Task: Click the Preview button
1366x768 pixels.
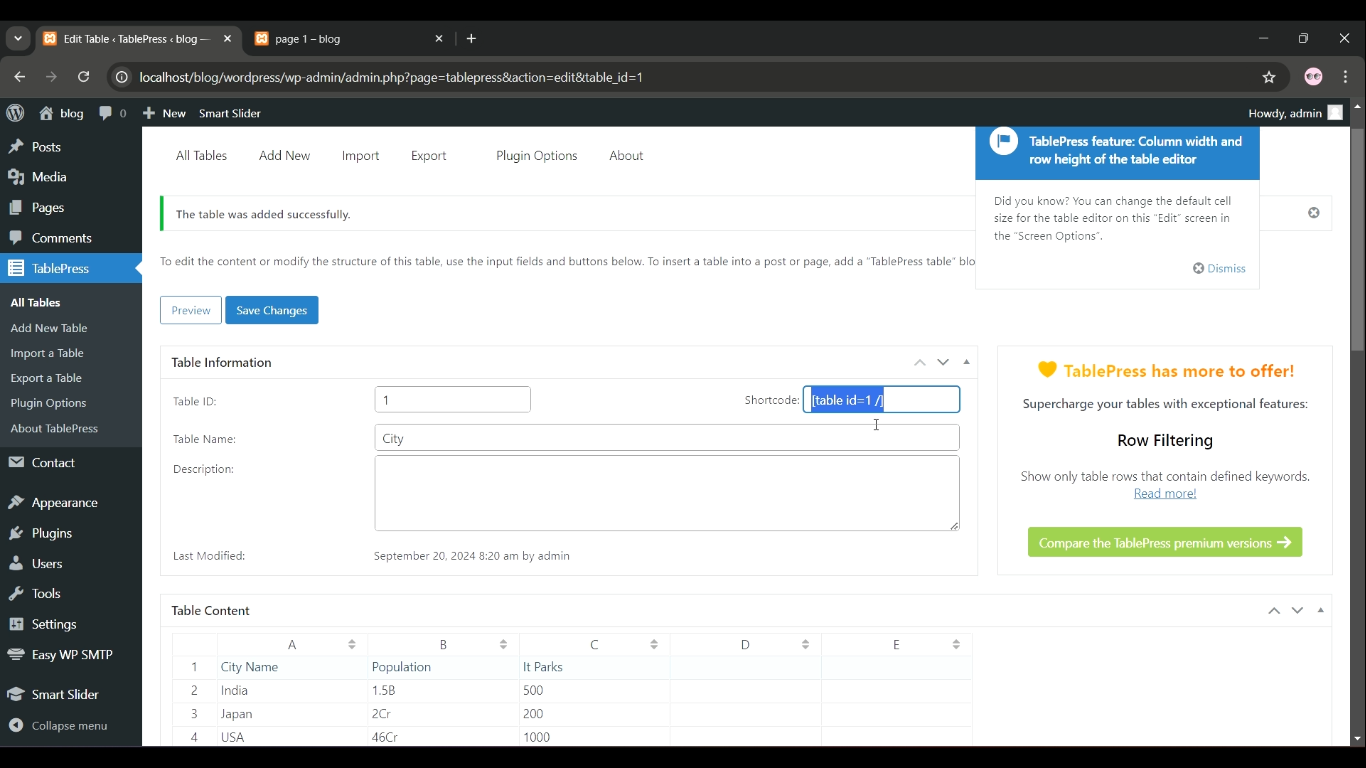Action: click(x=191, y=310)
